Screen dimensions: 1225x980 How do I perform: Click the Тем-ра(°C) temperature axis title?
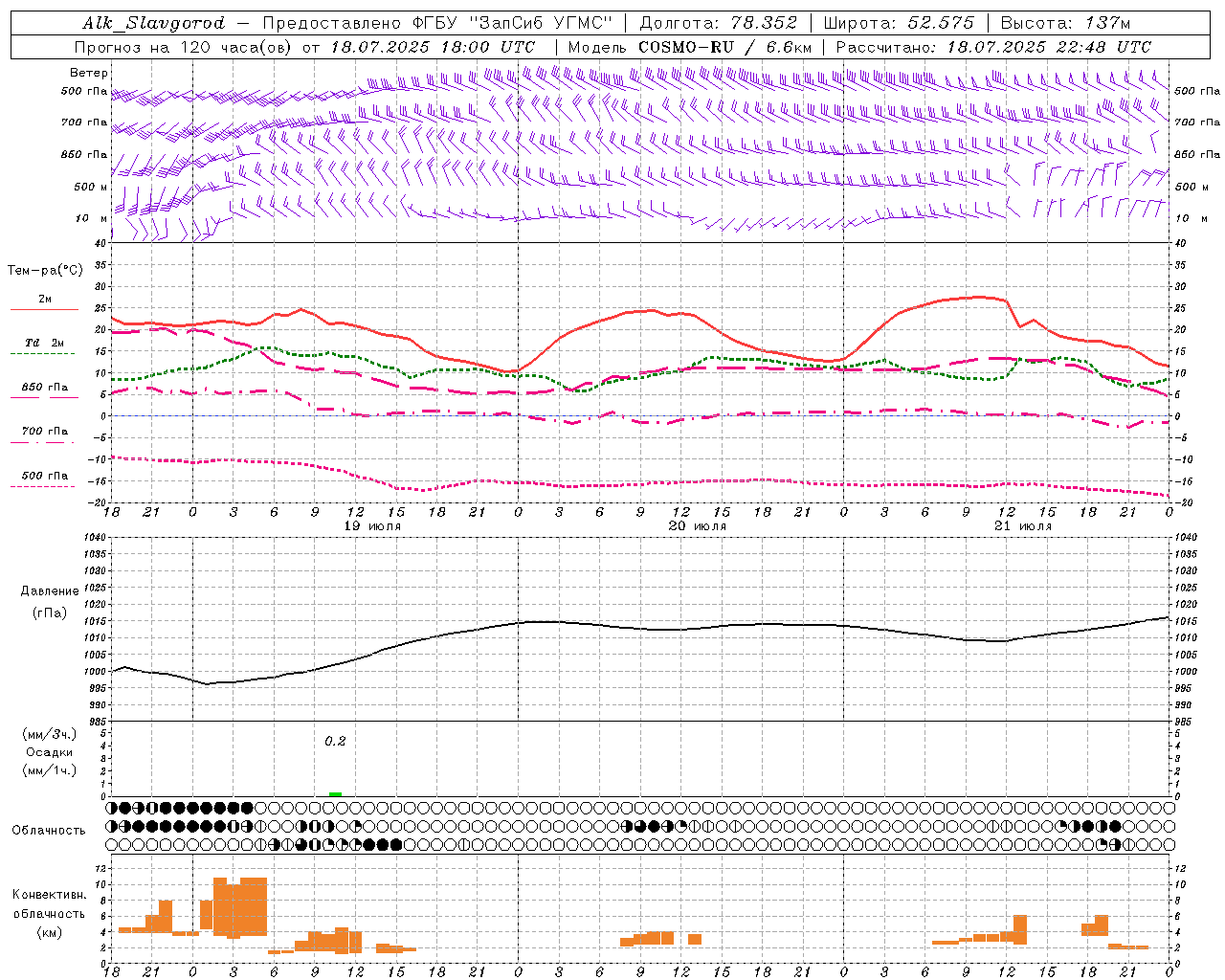(45, 271)
